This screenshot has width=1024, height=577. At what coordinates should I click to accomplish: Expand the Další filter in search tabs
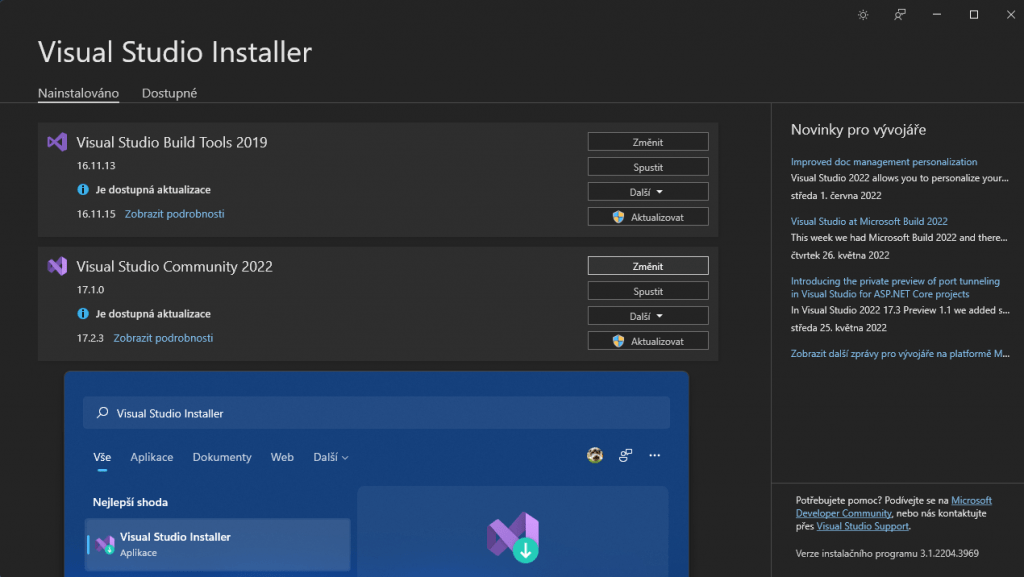click(330, 457)
